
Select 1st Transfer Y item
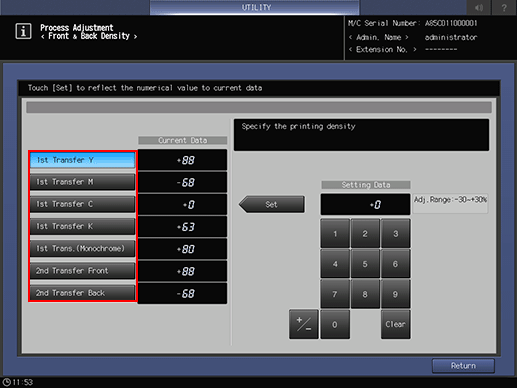82,160
